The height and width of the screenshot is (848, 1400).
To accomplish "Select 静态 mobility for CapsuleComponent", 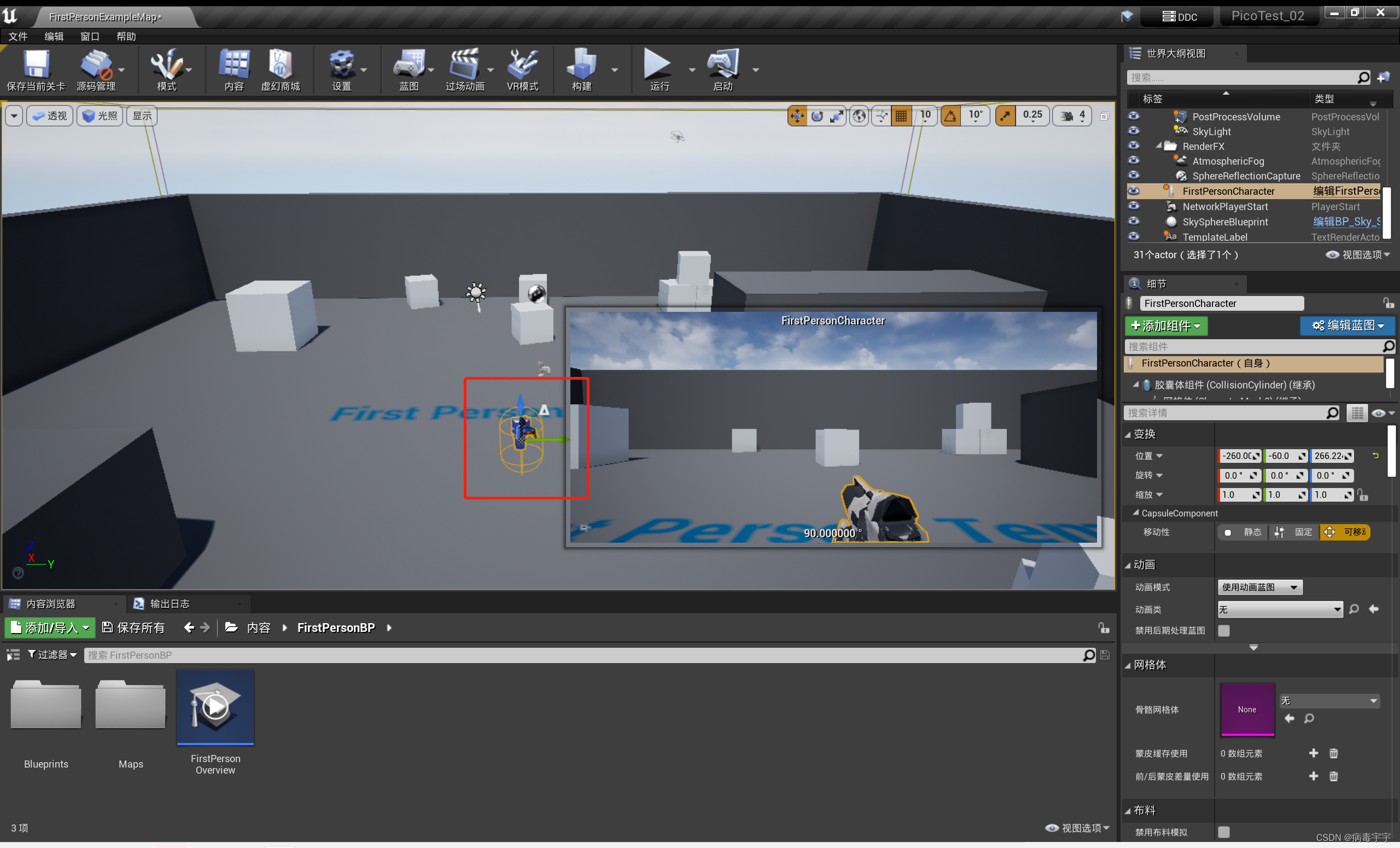I will 1242,532.
